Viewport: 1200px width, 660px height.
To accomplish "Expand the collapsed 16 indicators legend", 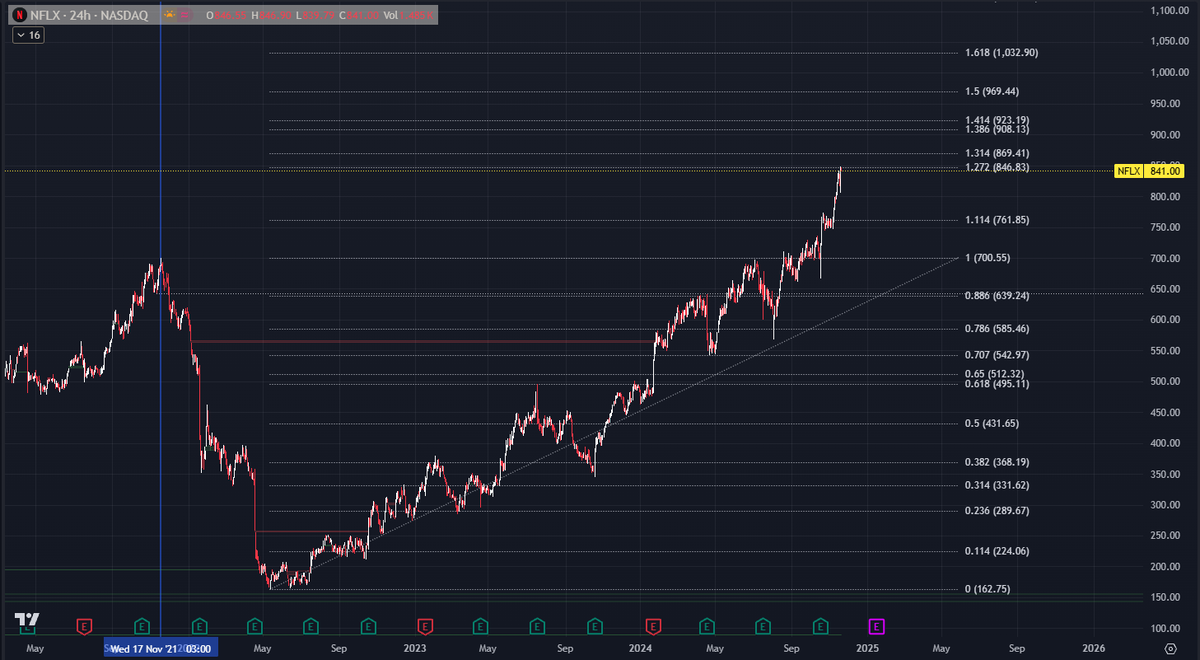I will coord(28,35).
